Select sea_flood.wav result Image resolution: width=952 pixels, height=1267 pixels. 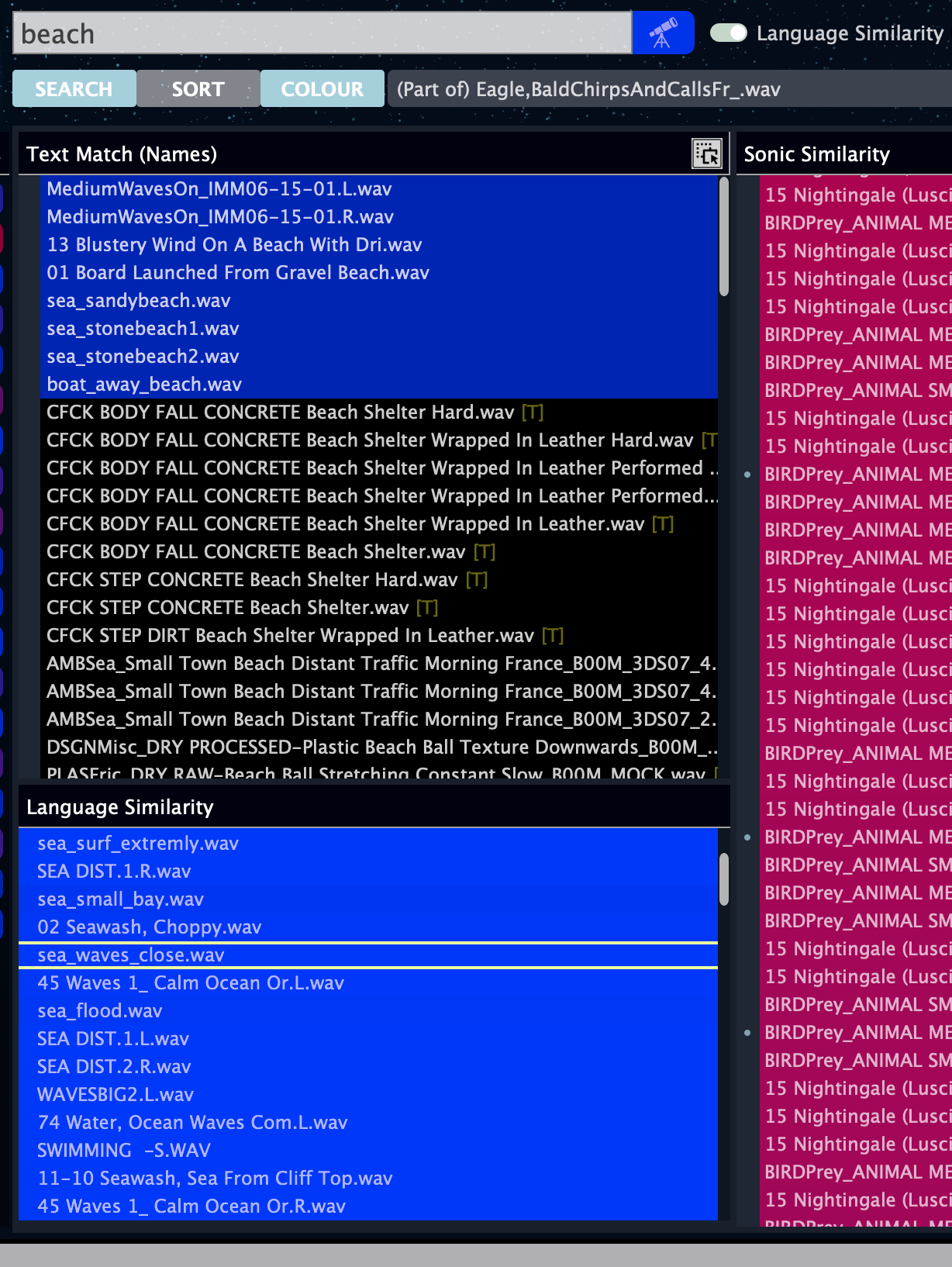coord(100,1011)
